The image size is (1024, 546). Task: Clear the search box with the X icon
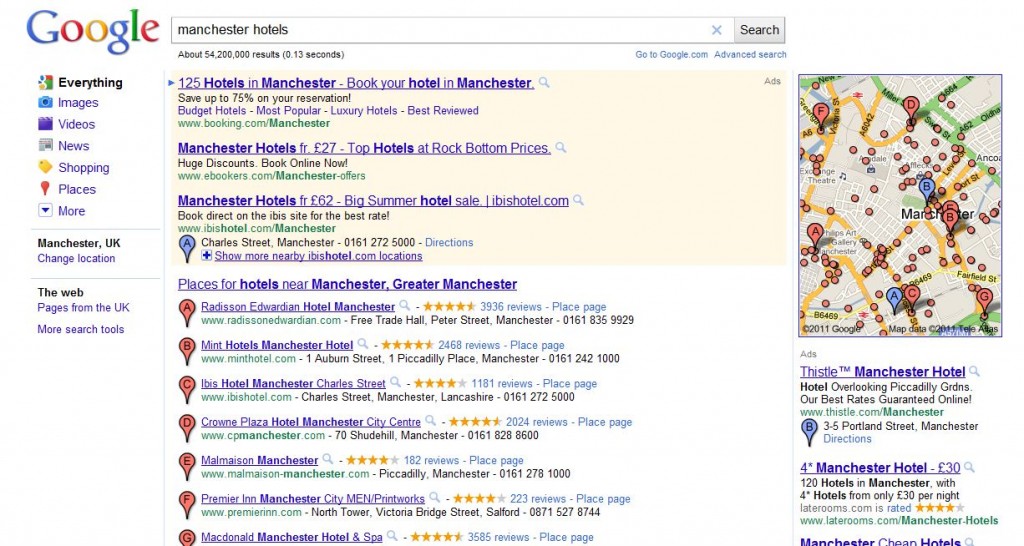[x=716, y=30]
